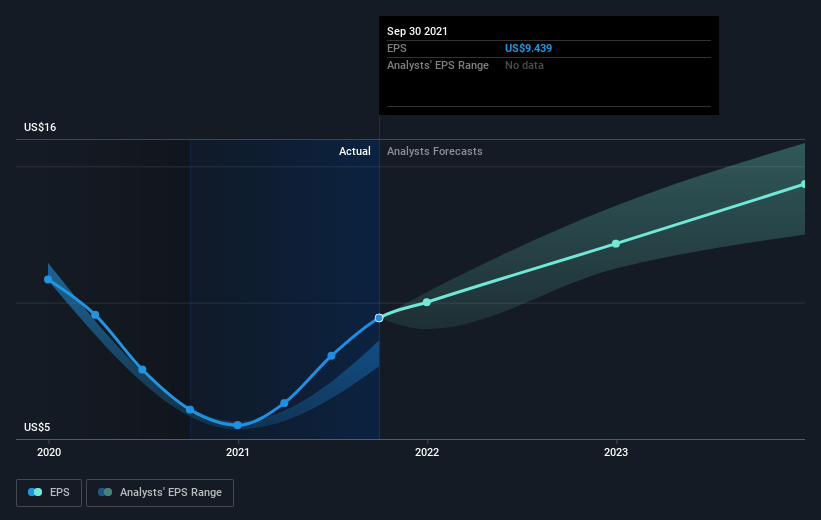Click the Analysts Forecasts section label
821x520 pixels.
[x=435, y=151]
